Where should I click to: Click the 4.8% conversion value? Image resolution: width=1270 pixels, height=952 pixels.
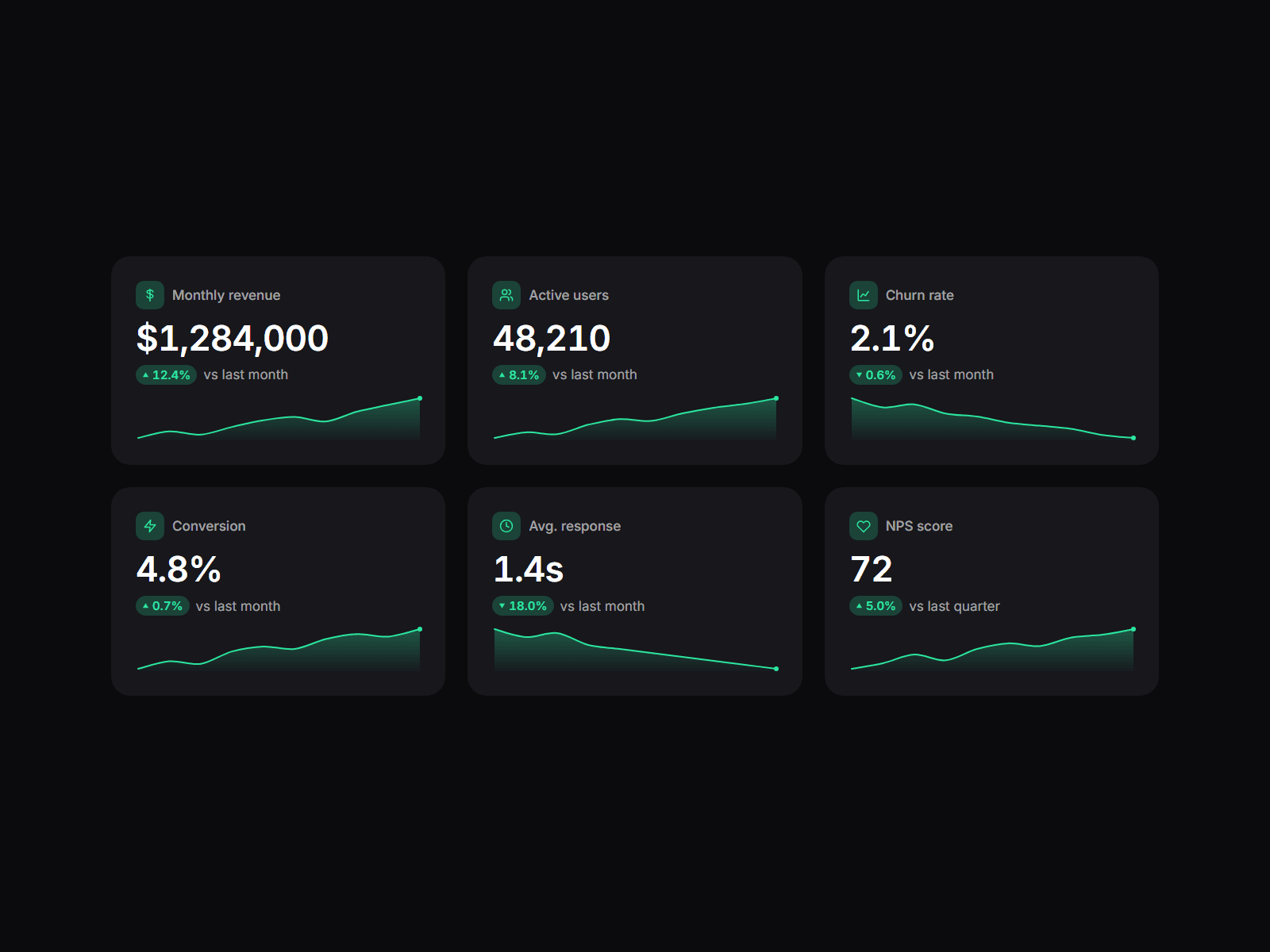[179, 570]
